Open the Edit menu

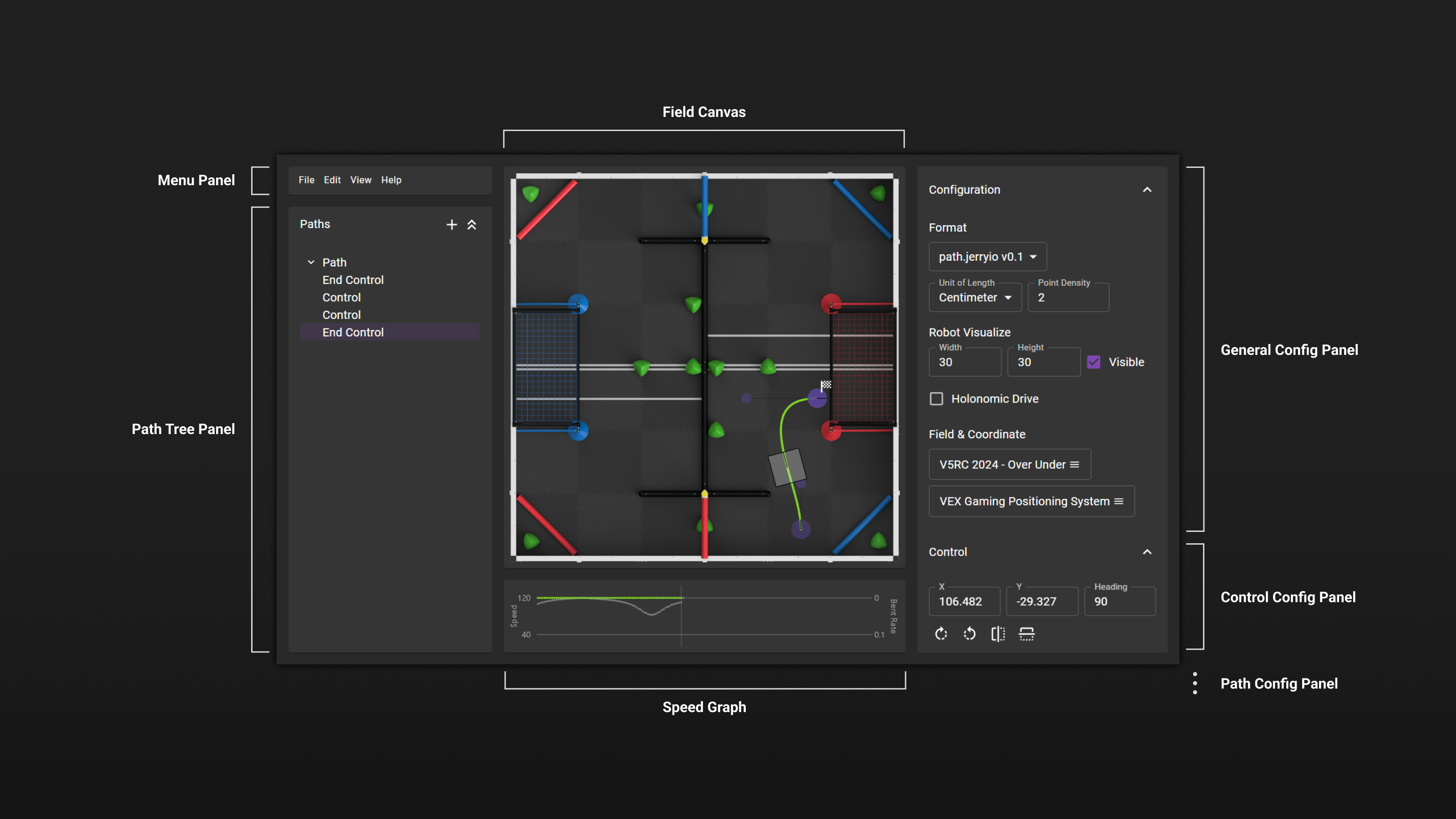click(332, 180)
